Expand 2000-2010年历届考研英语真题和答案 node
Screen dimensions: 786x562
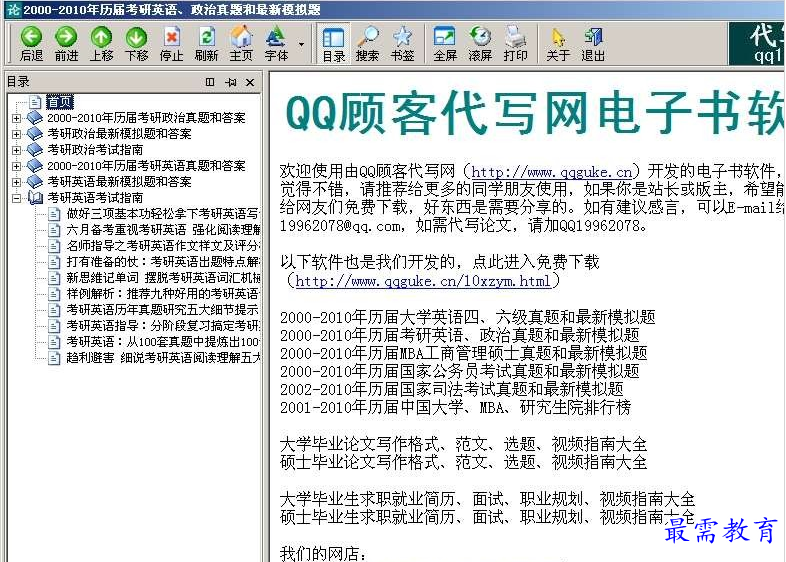click(17, 166)
